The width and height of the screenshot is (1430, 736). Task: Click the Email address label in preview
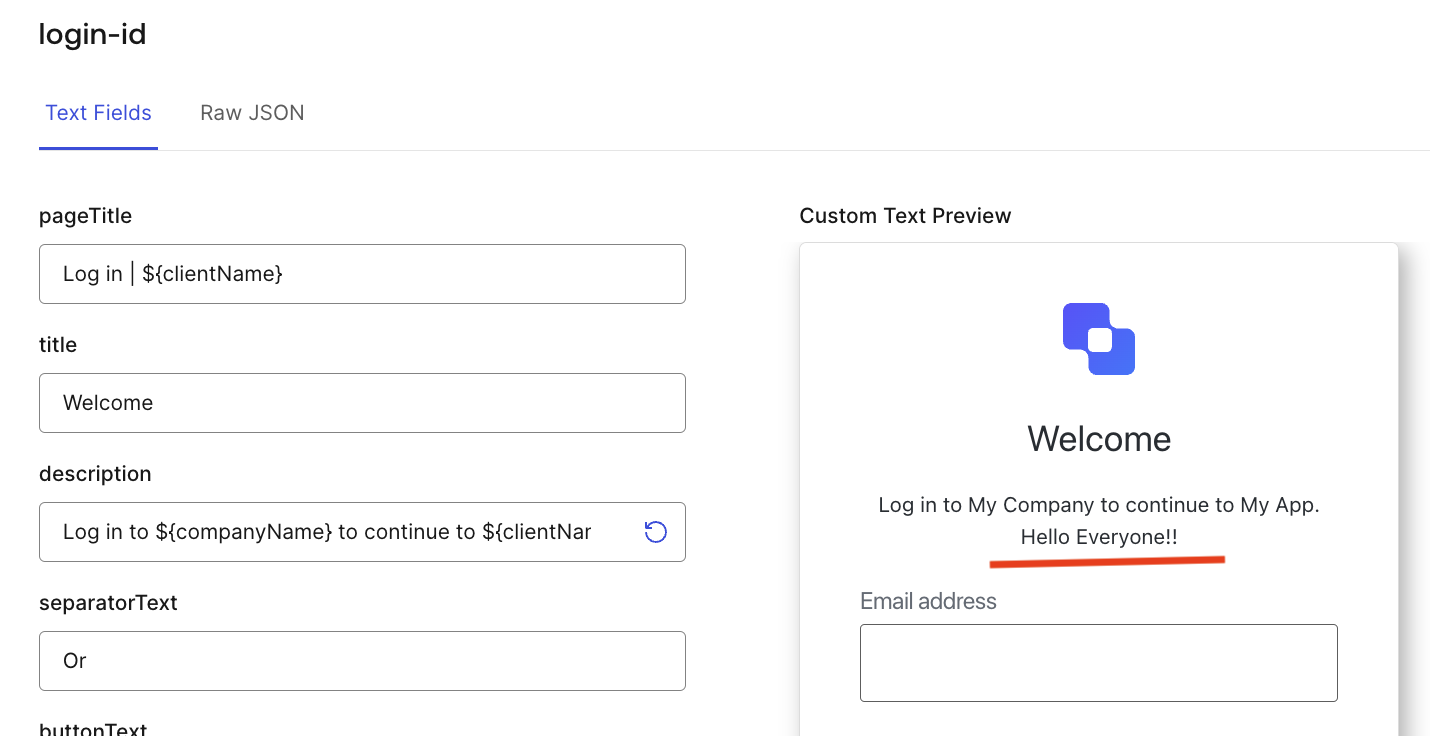928,601
